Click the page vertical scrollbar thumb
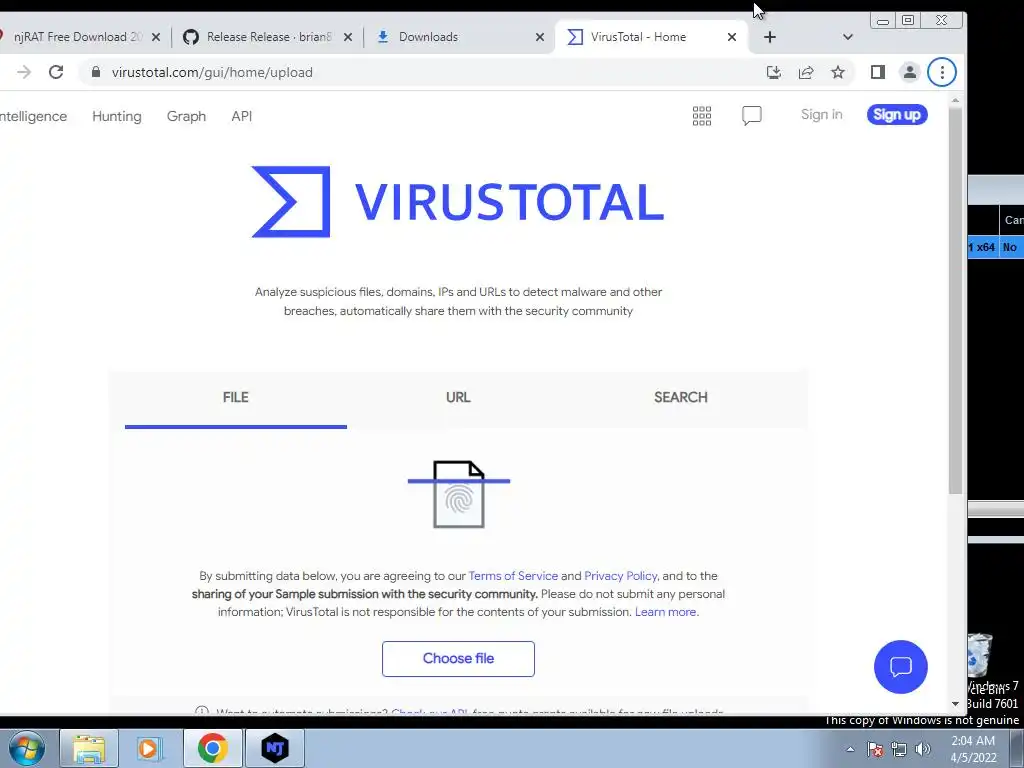 coord(955,300)
